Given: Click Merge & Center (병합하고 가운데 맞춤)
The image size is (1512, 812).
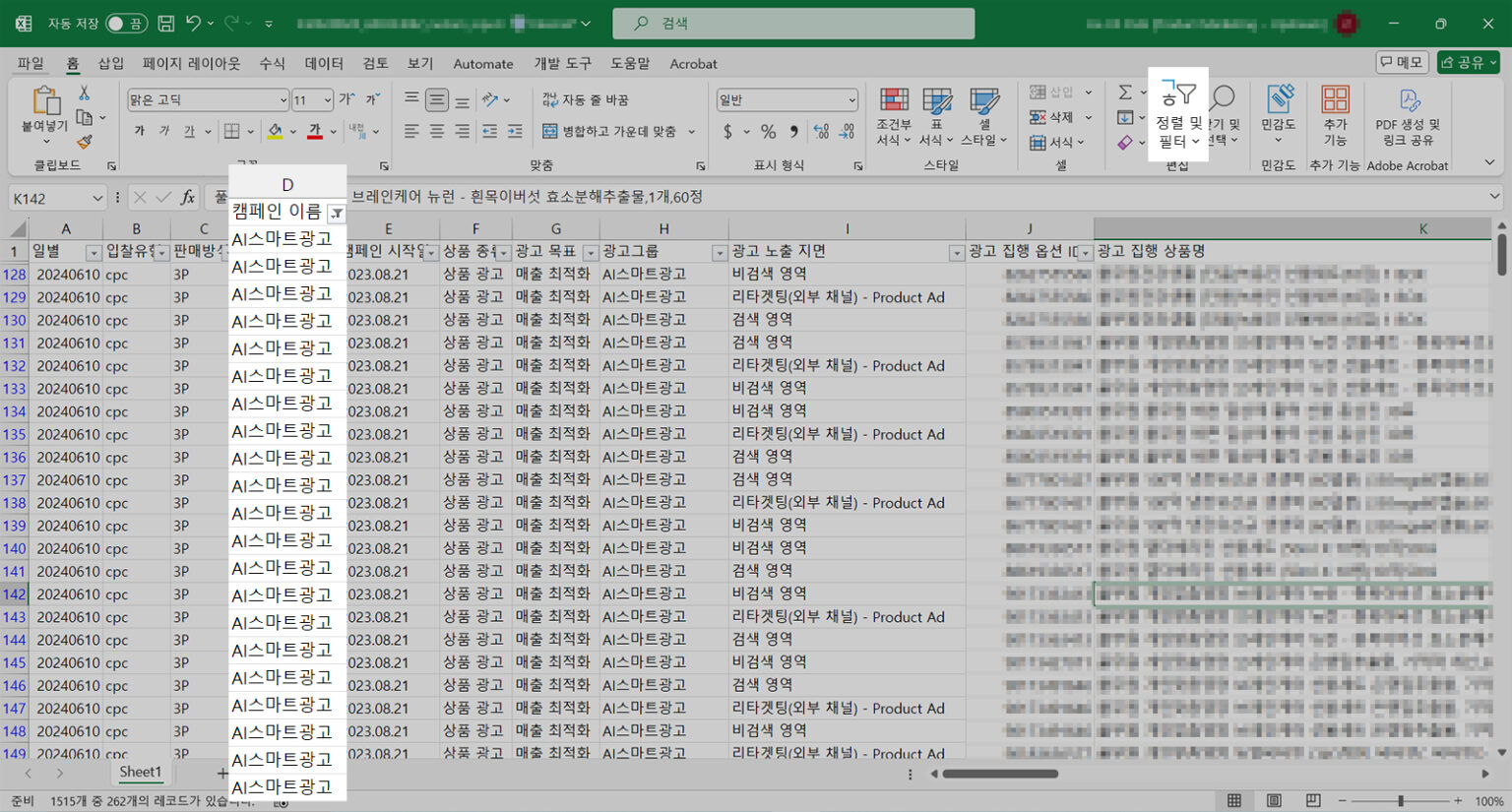Looking at the screenshot, I should (x=609, y=131).
